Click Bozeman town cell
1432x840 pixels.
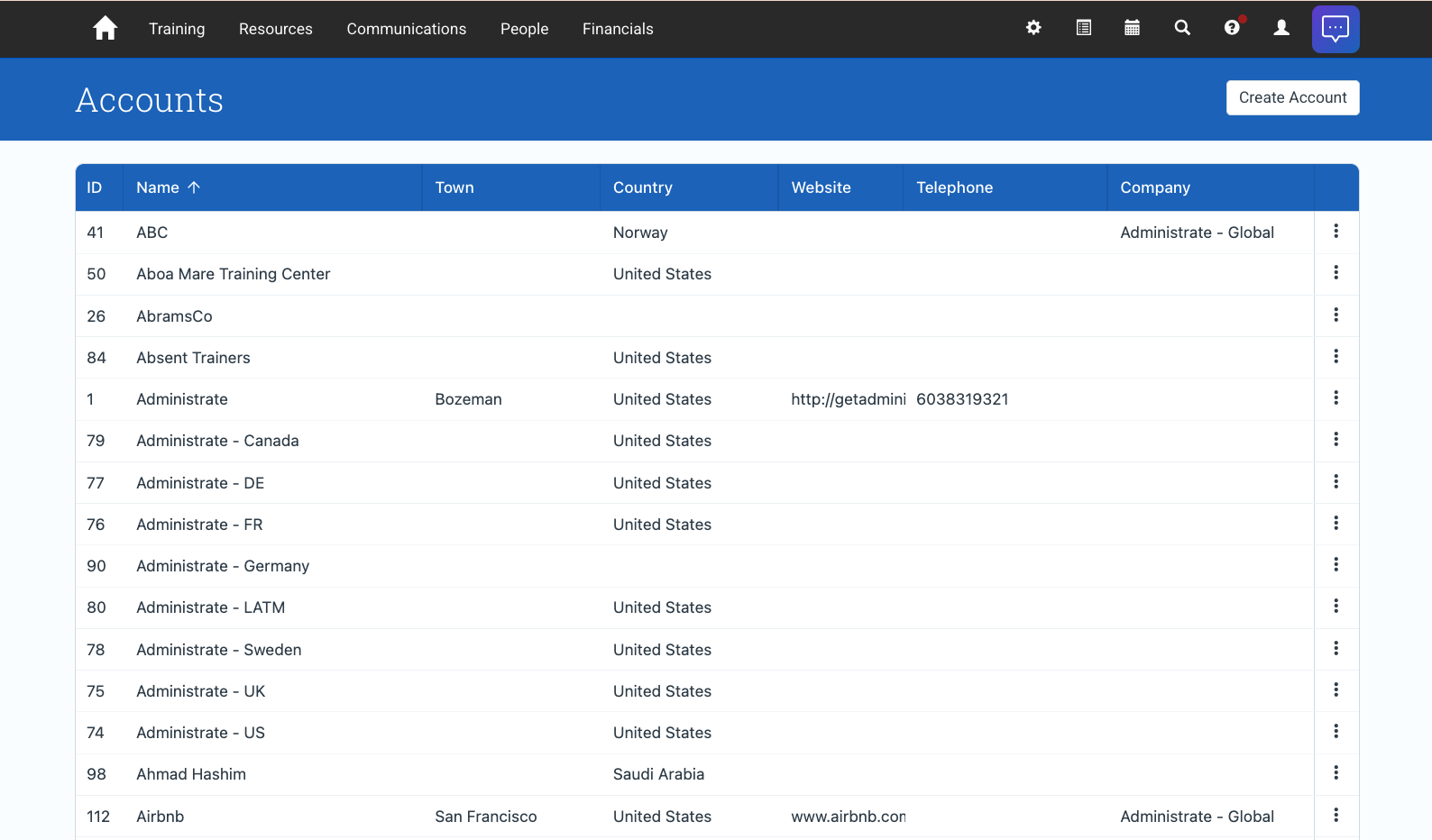(x=469, y=399)
